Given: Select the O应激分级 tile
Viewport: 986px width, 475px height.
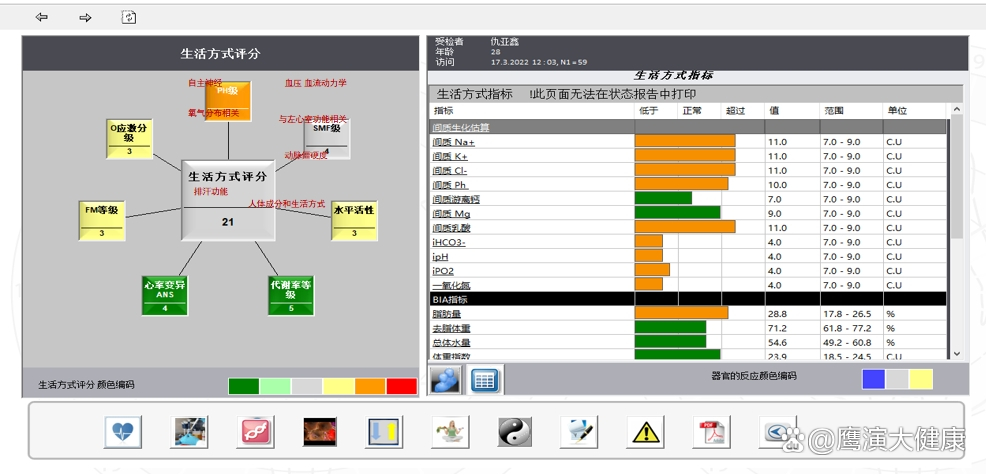Looking at the screenshot, I should pos(129,138).
